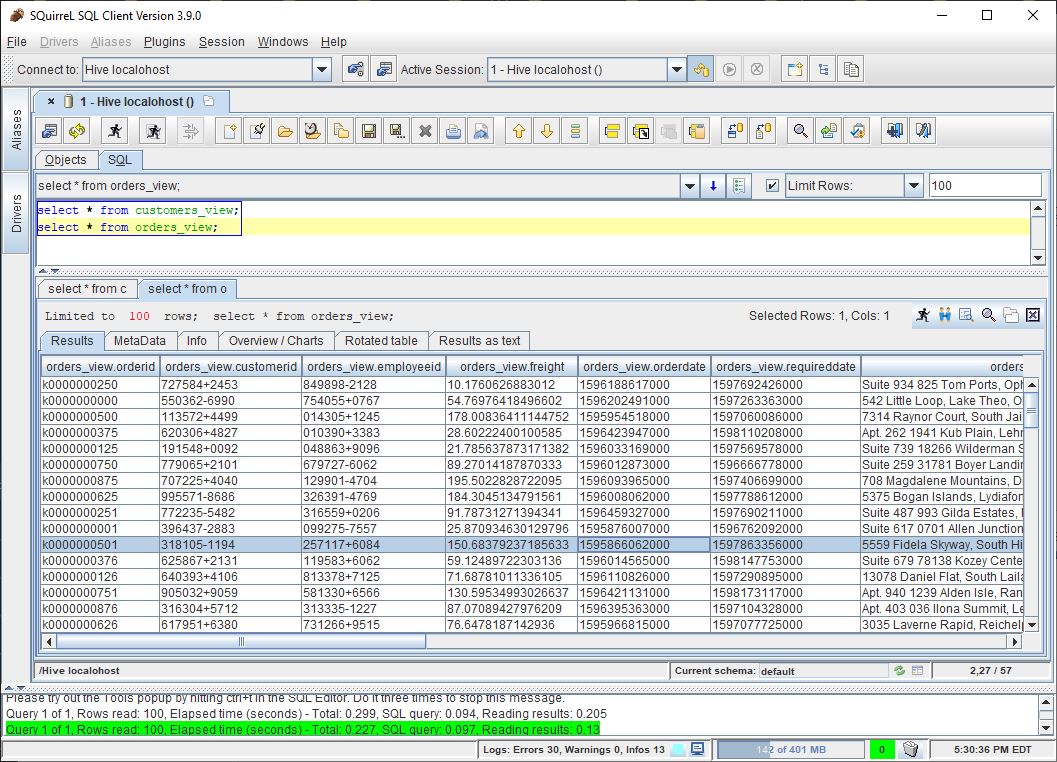Expand the Drivers side panel
Image resolution: width=1057 pixels, height=762 pixels.
point(16,213)
